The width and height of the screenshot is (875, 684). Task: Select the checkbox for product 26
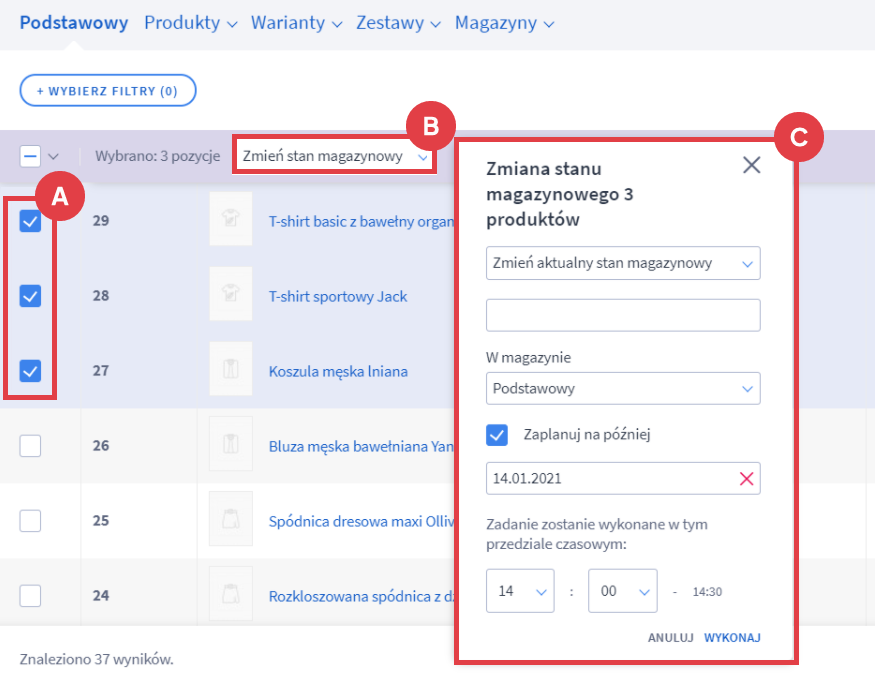click(x=31, y=446)
